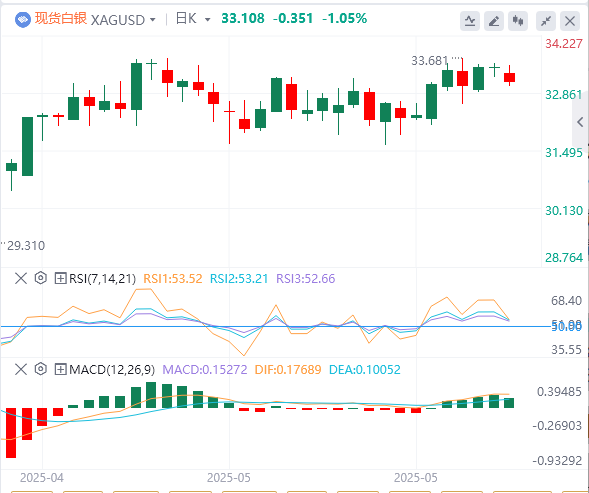Click the 33.681 high price label
The height and width of the screenshot is (493, 589).
[430, 60]
